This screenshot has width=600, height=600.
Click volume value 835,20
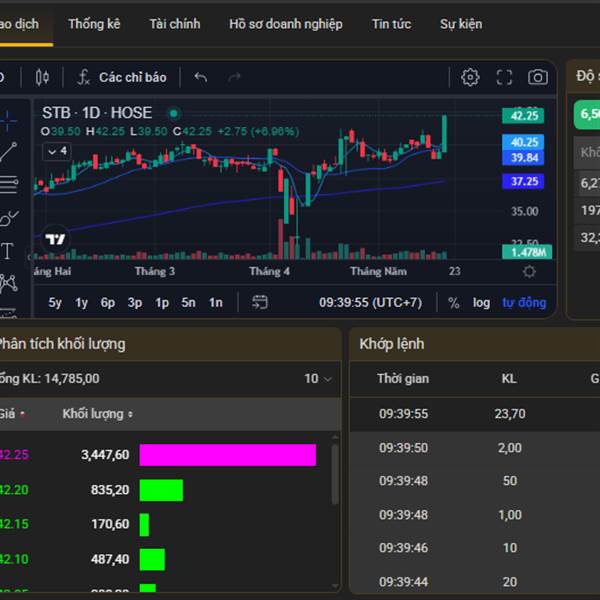point(110,490)
